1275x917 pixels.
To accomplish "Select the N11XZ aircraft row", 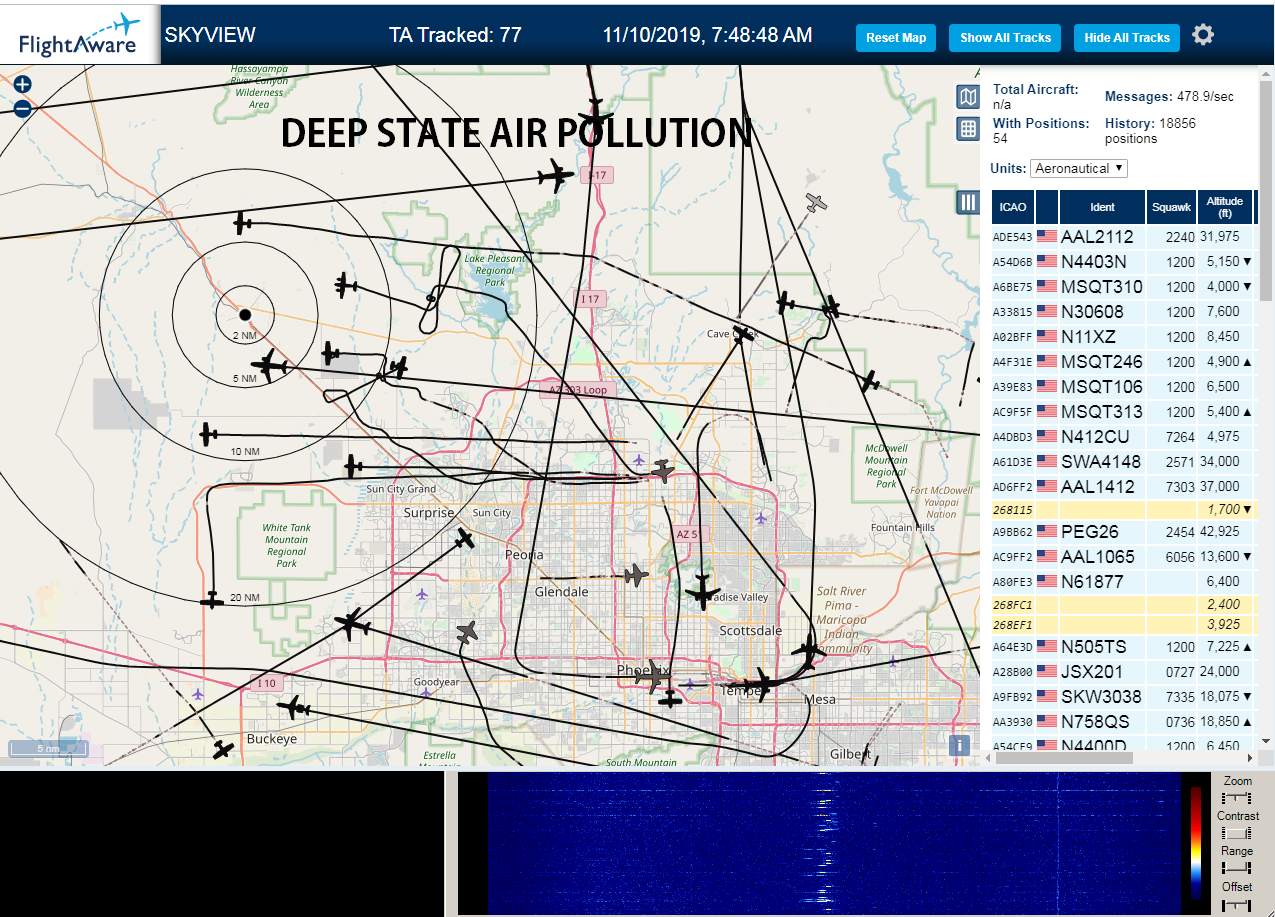I will [1124, 336].
